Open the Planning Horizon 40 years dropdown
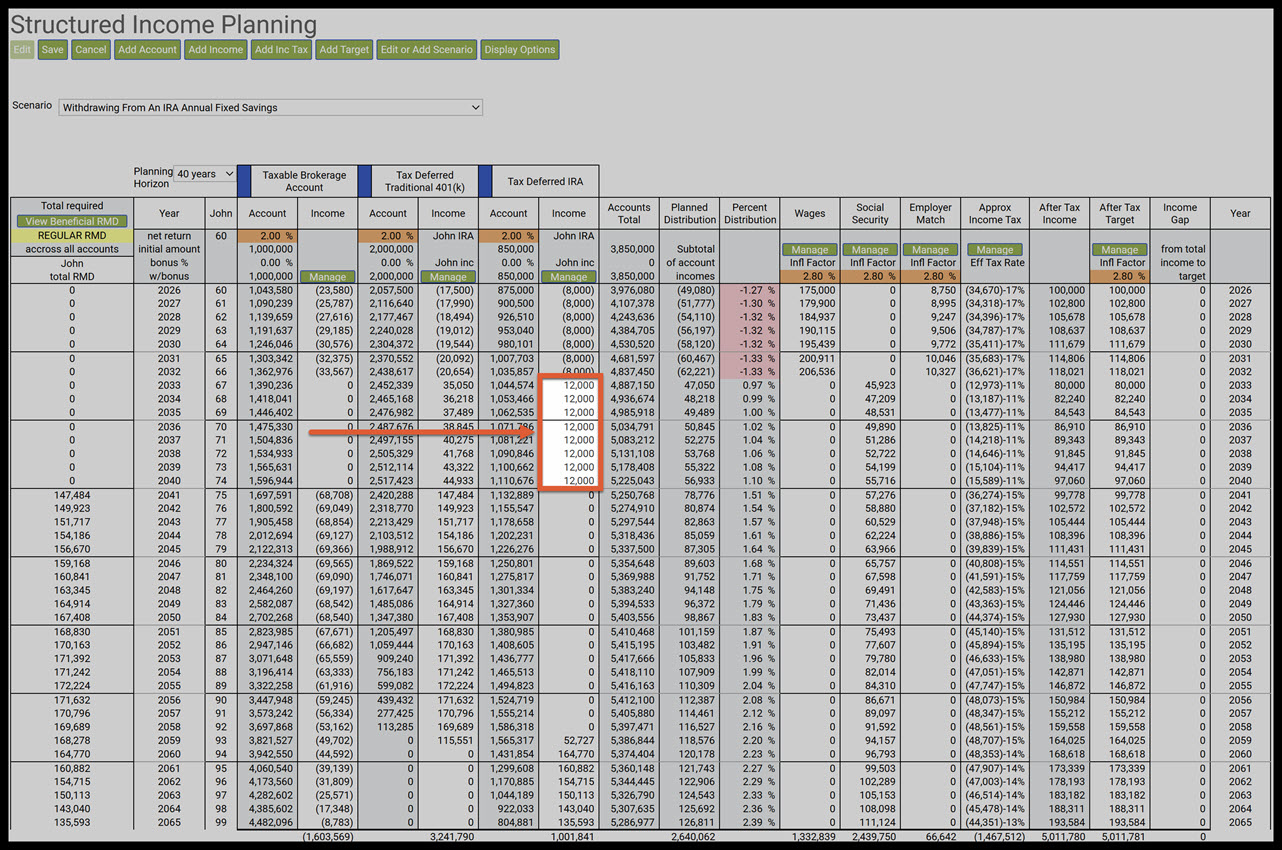1282x850 pixels. 205,174
